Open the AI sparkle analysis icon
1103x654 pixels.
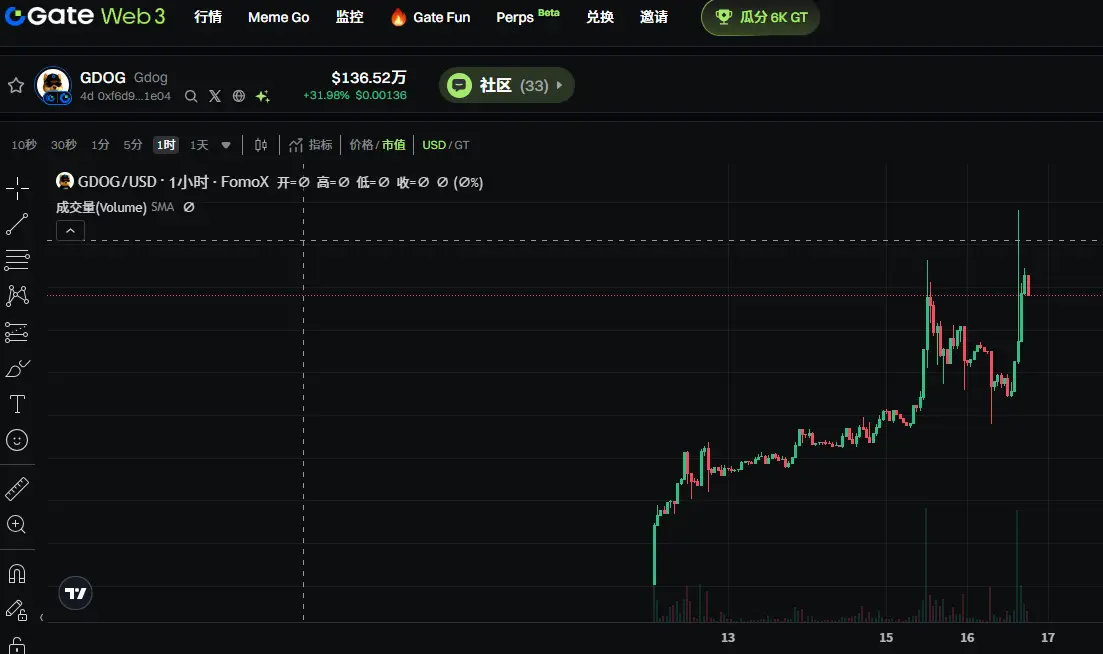(x=262, y=96)
